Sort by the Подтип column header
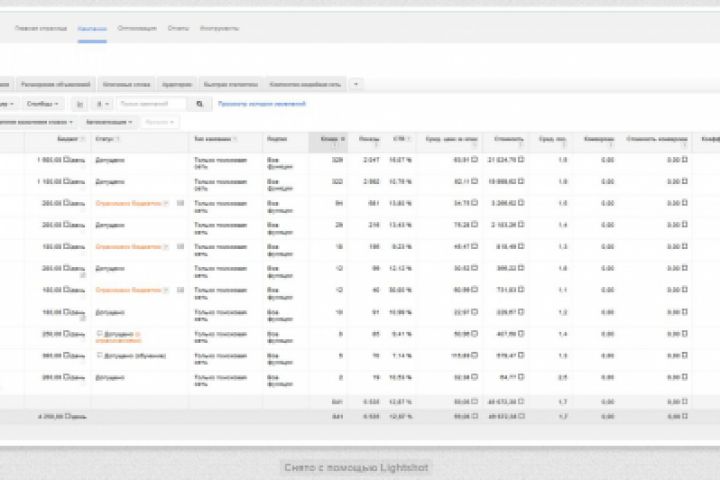The height and width of the screenshot is (480, 720). [277, 139]
